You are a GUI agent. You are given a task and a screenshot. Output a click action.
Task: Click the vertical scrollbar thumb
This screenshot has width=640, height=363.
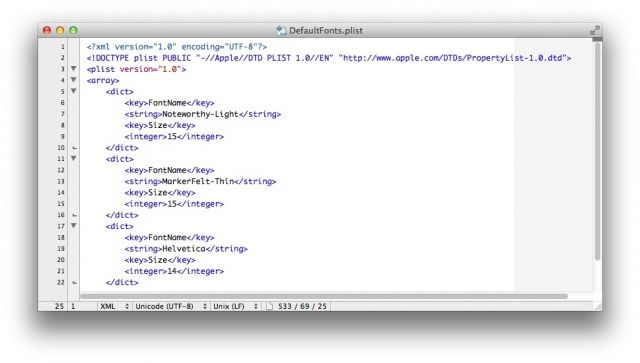(x=598, y=151)
